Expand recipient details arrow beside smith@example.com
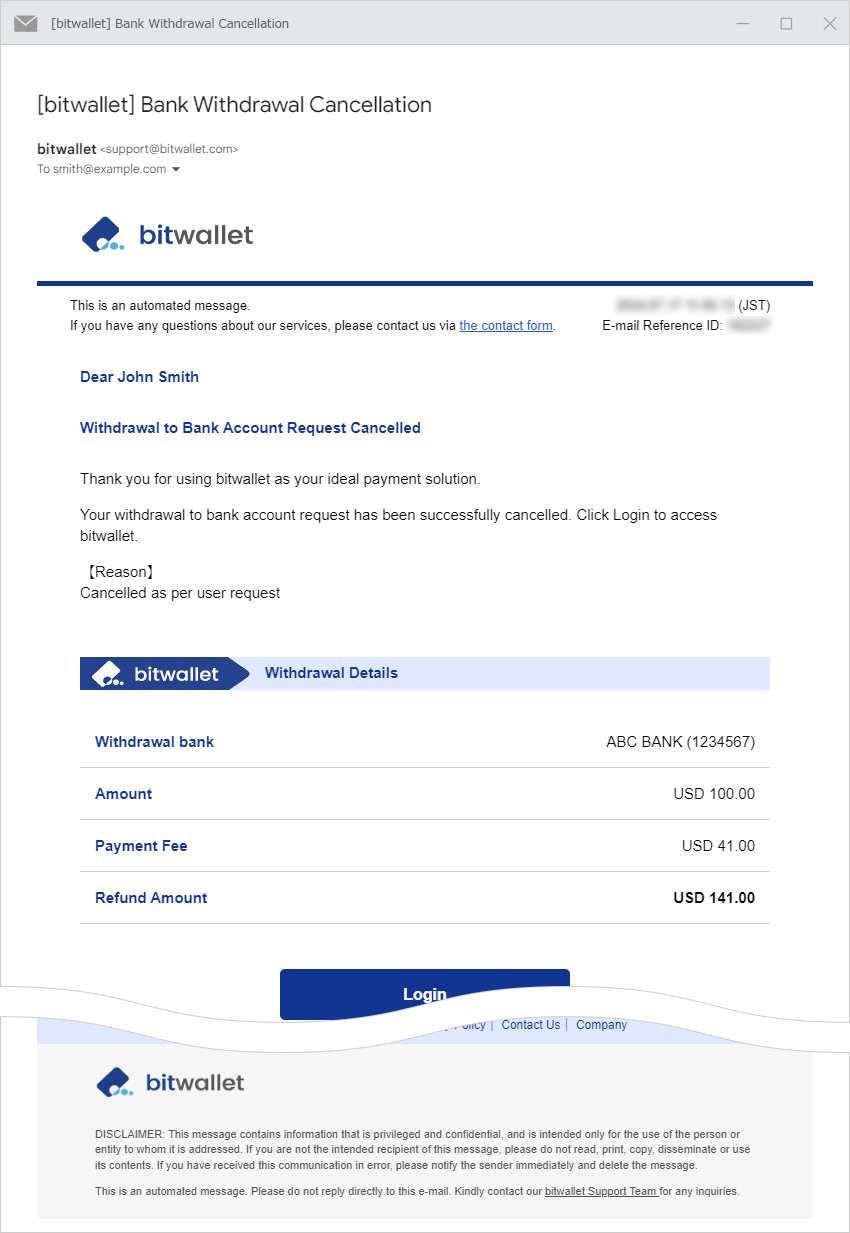850x1233 pixels. [x=176, y=170]
